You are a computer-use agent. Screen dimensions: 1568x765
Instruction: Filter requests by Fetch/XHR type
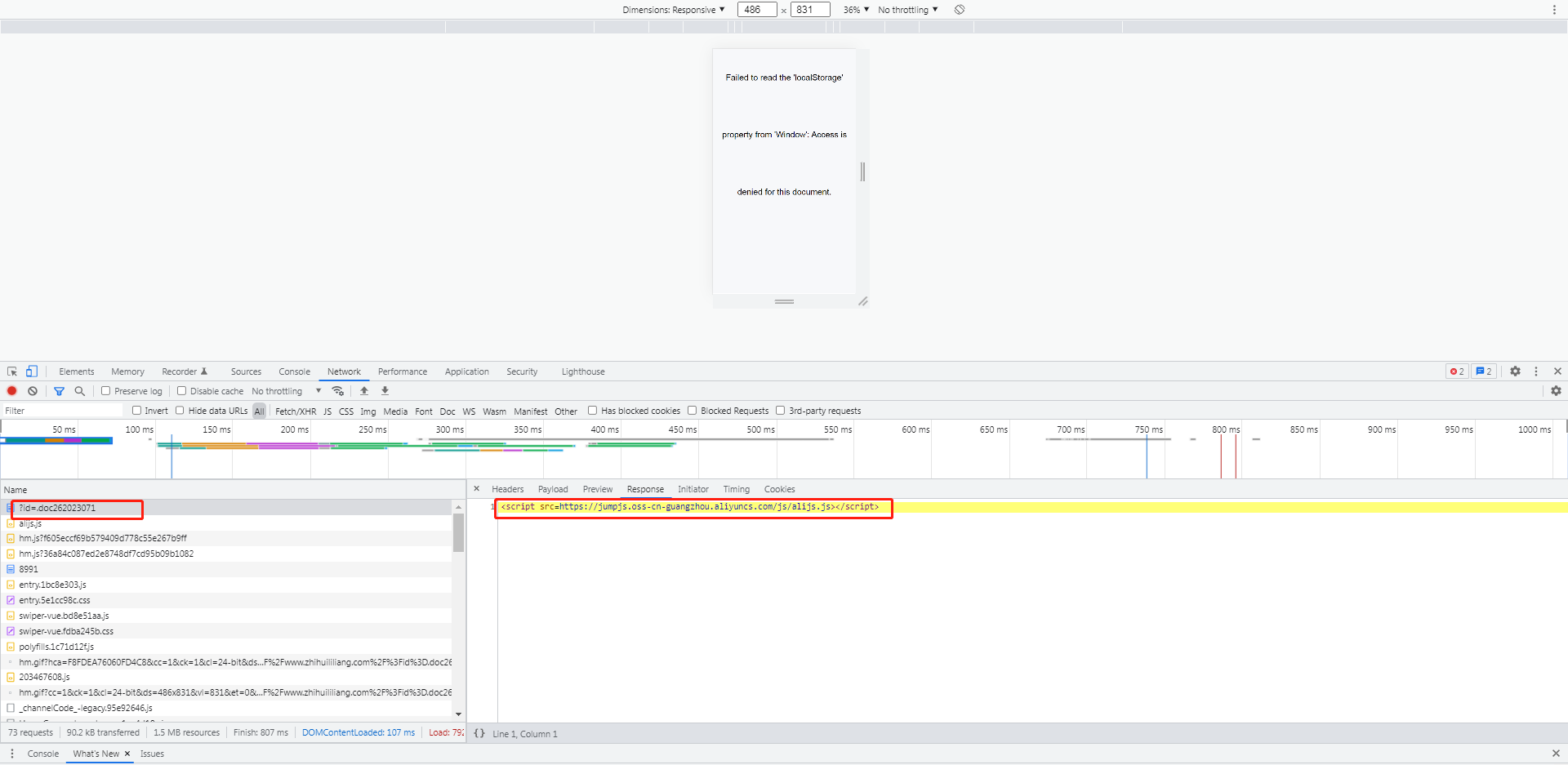(296, 411)
